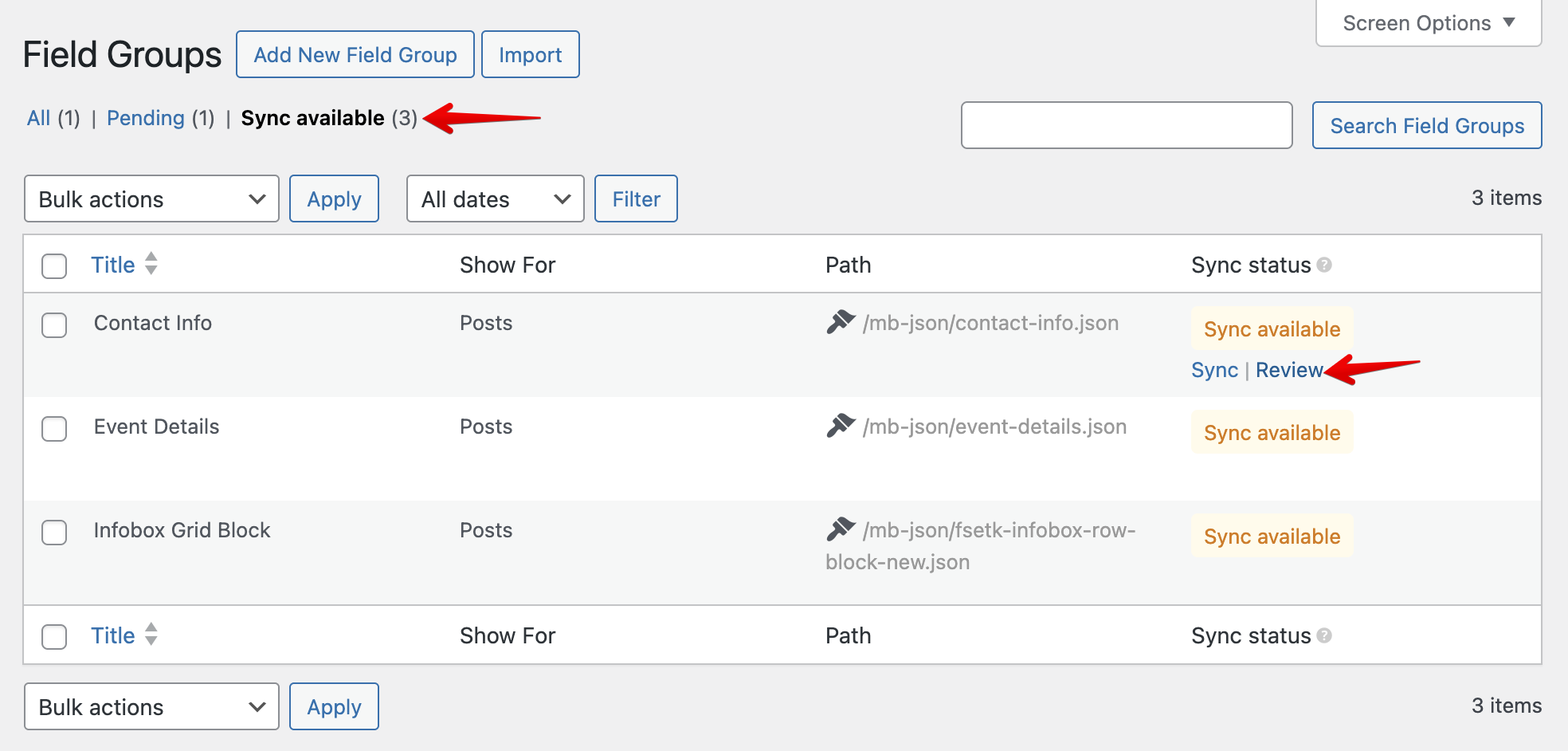Focus the field groups search box

[1126, 125]
